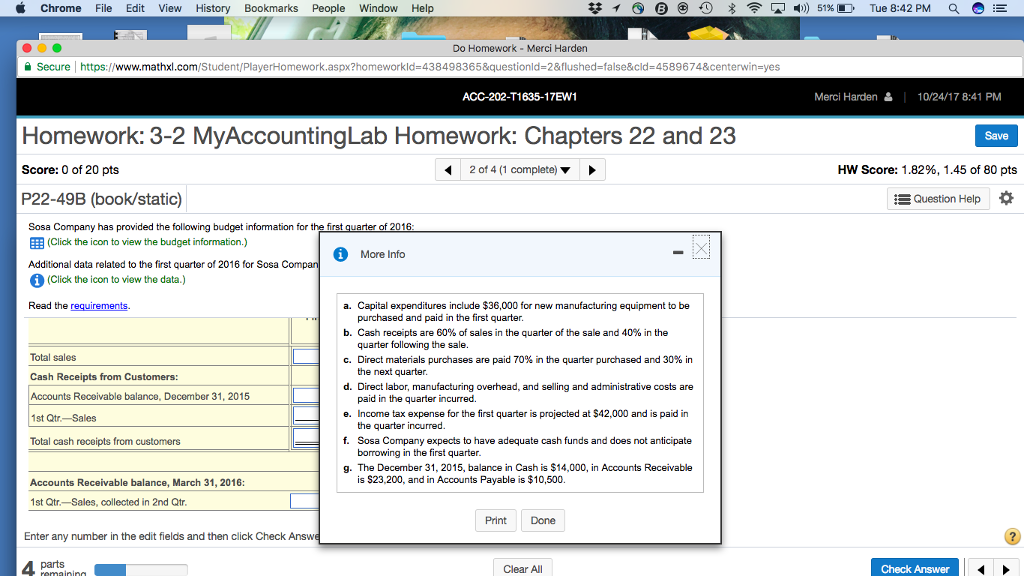Screen dimensions: 1024x576
Task: Click the Total sales input field
Action: [x=306, y=357]
